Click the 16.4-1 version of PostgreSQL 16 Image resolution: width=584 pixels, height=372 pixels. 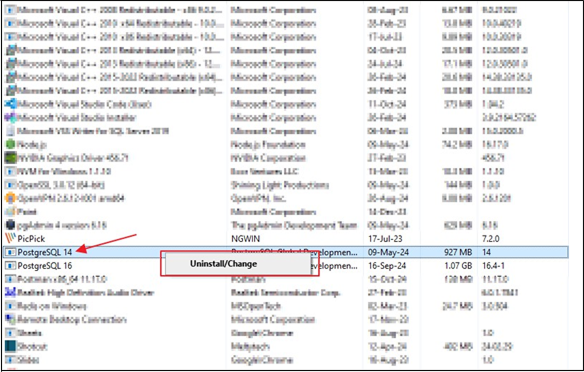[x=493, y=266]
